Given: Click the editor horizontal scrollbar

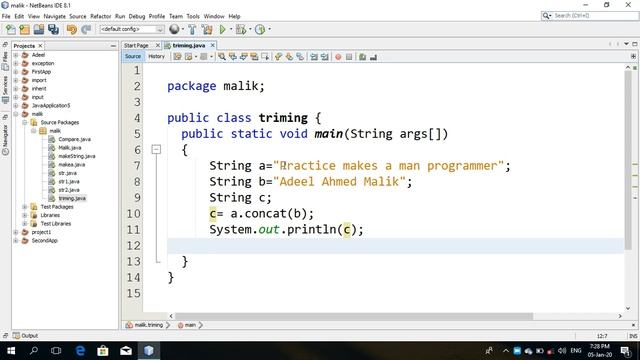Looking at the screenshot, I should pos(353,316).
